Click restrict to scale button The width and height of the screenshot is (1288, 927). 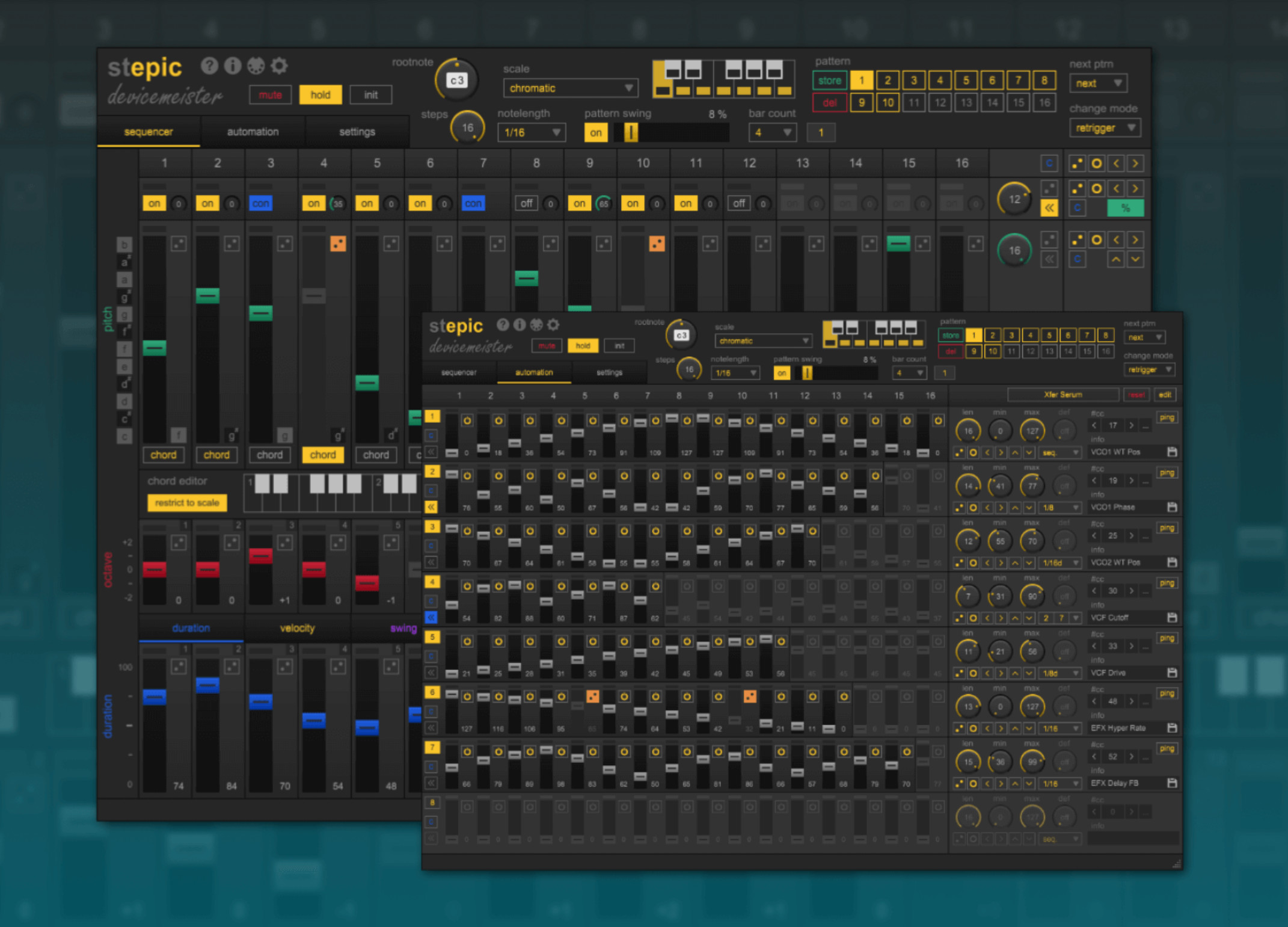pos(187,502)
